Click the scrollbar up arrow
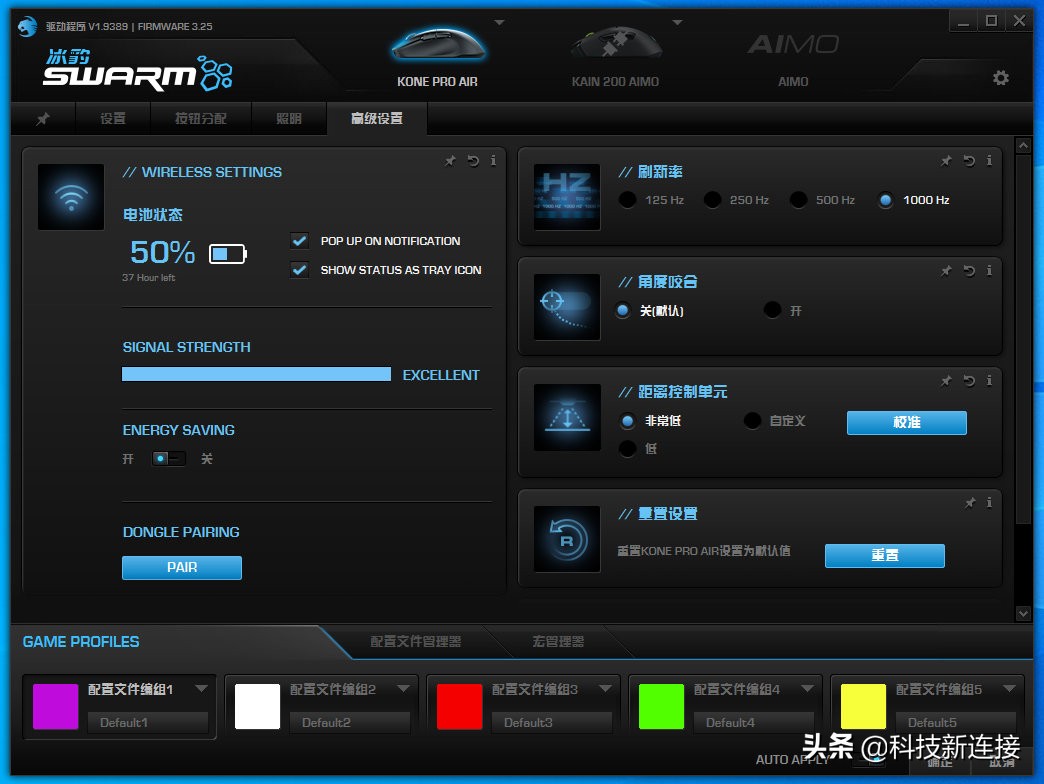The height and width of the screenshot is (784, 1044). pyautogui.click(x=1023, y=144)
